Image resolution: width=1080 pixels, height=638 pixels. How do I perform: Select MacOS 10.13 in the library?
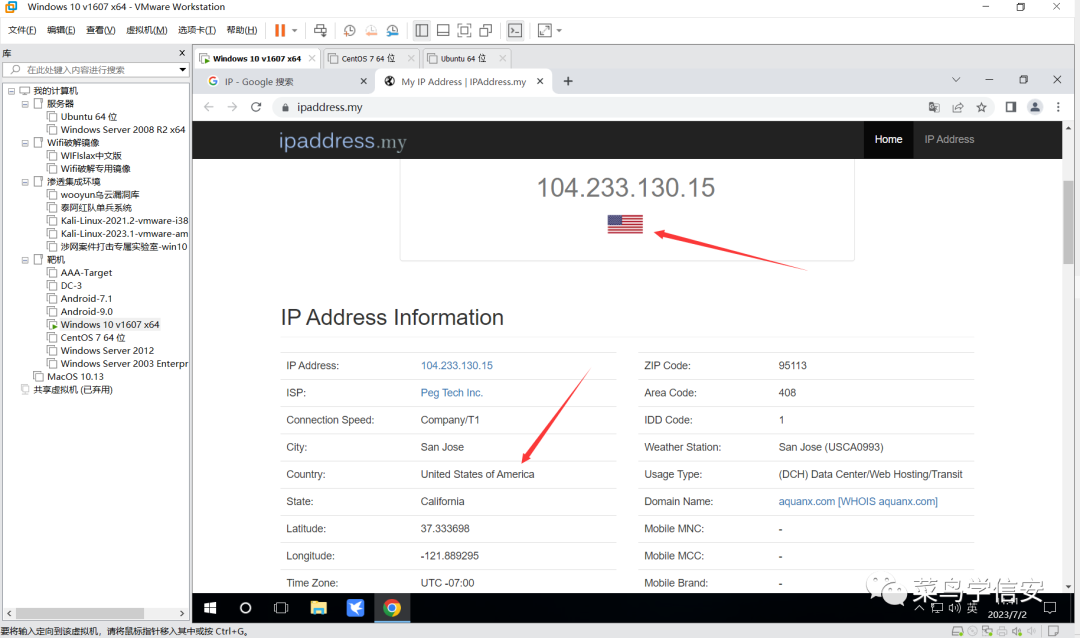click(x=75, y=376)
